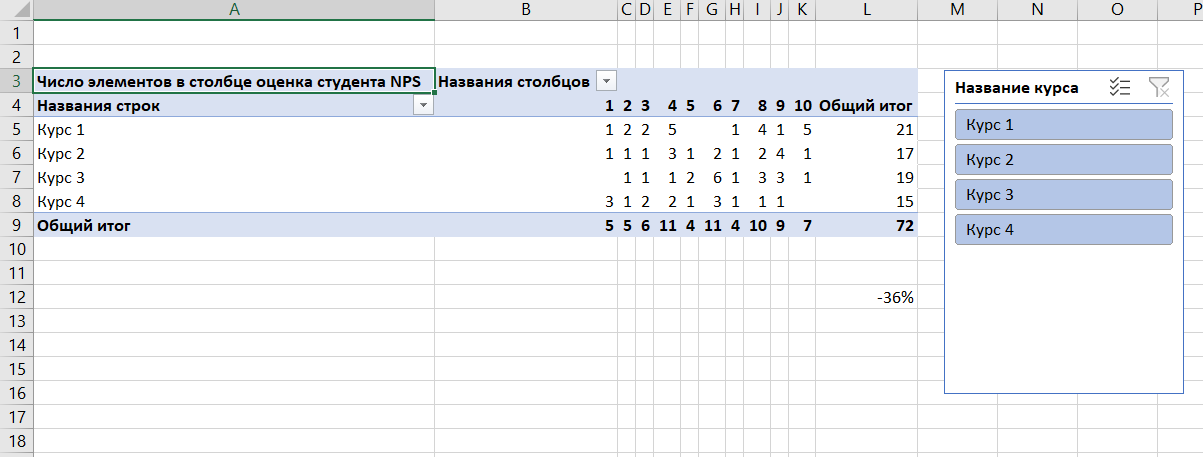Select column O header
This screenshot has width=1203, height=457.
click(x=1117, y=10)
